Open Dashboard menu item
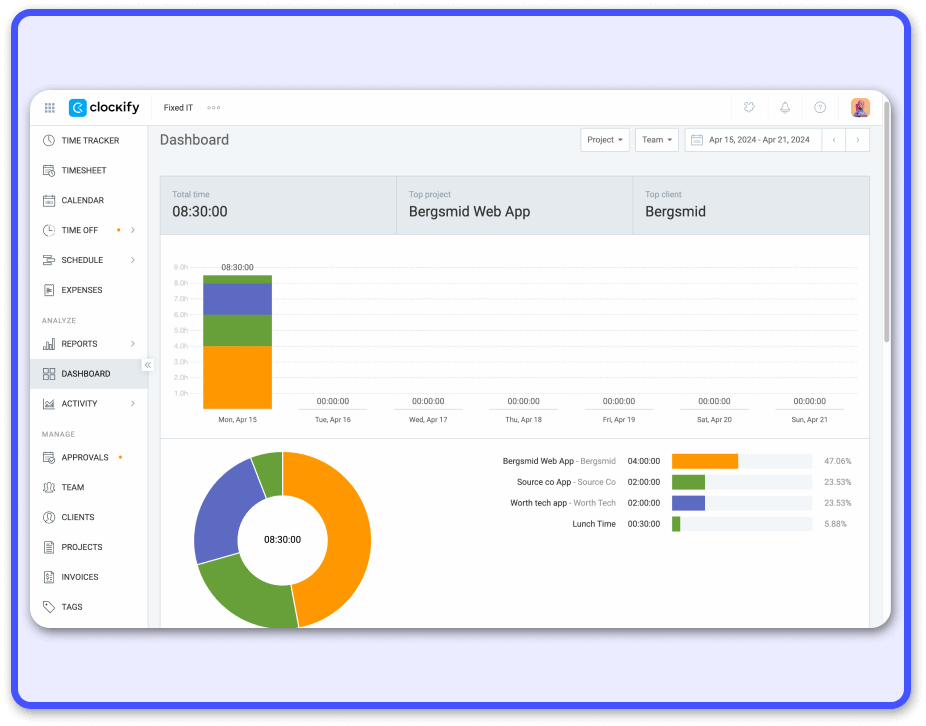Image resolution: width=926 pixels, height=726 pixels. coord(89,373)
